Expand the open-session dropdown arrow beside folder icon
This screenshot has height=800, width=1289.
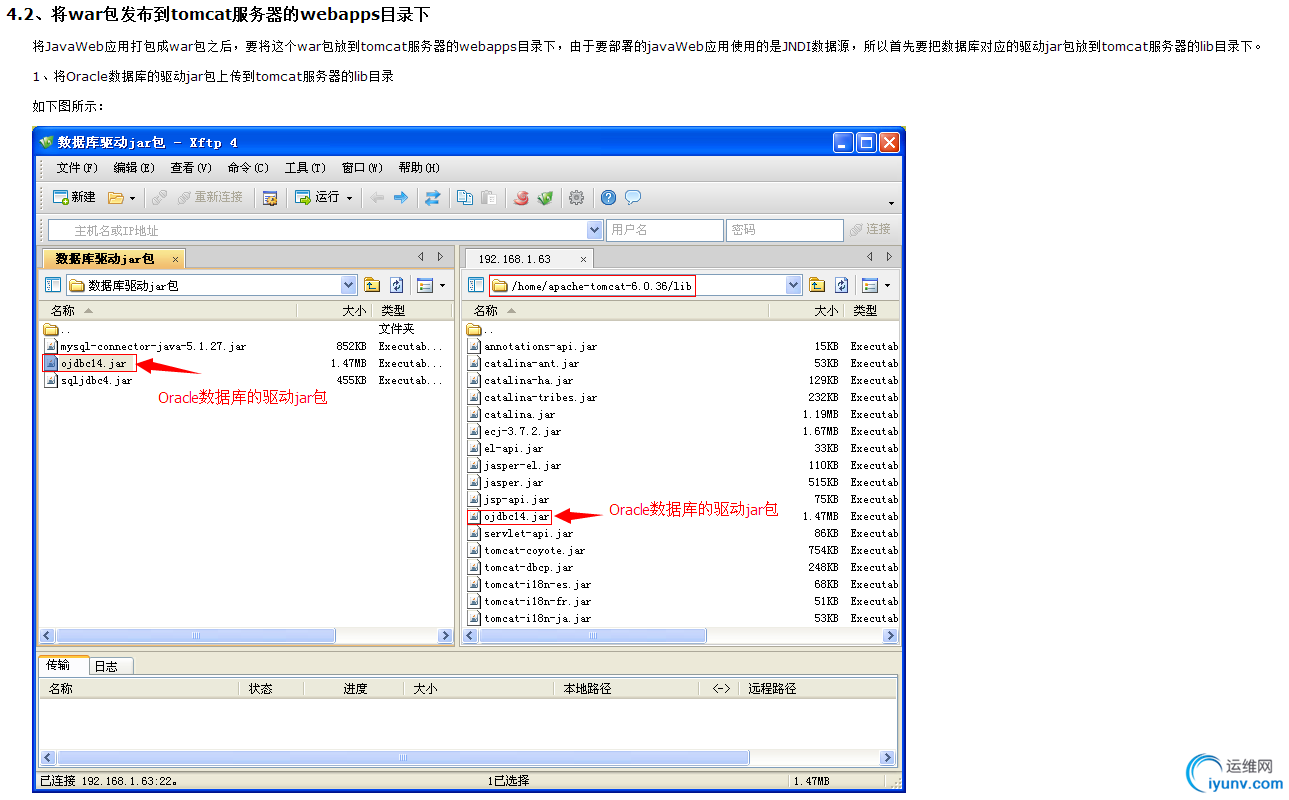[x=132, y=198]
